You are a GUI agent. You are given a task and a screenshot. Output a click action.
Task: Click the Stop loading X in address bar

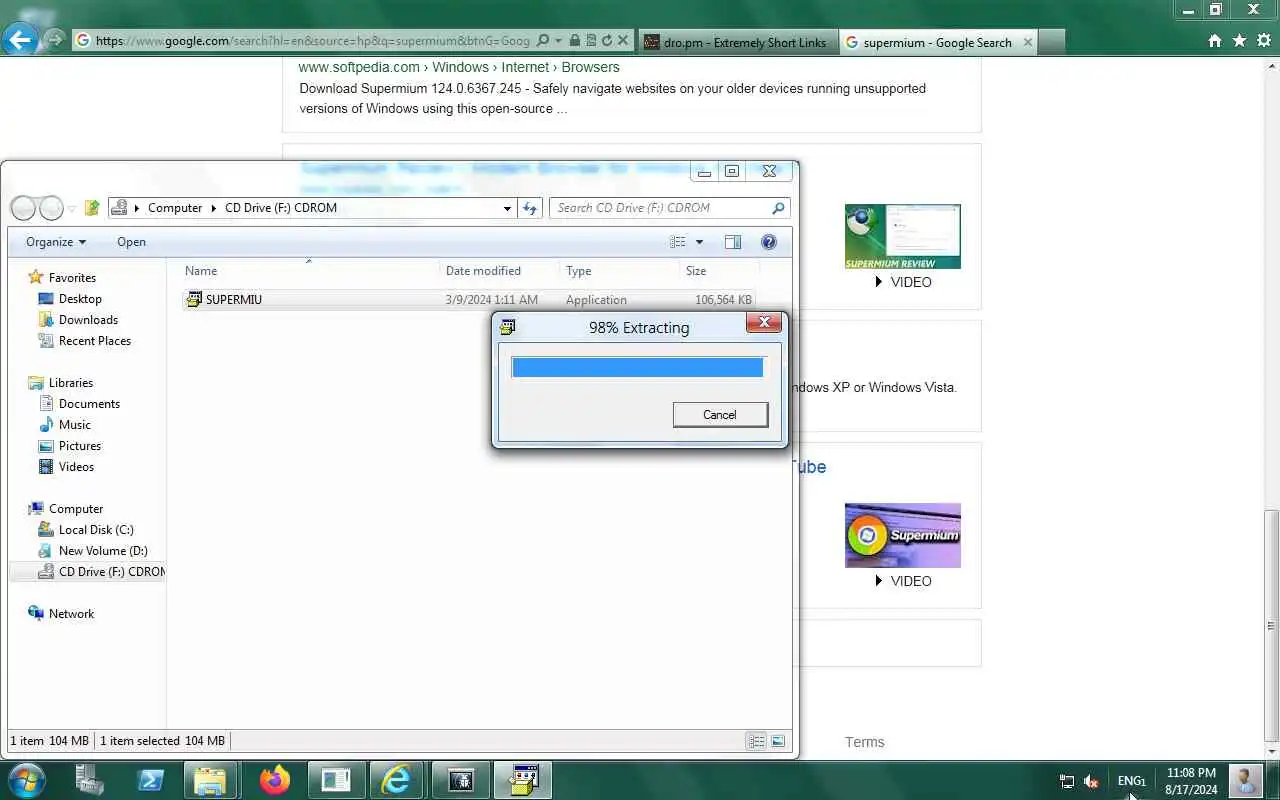click(x=623, y=41)
